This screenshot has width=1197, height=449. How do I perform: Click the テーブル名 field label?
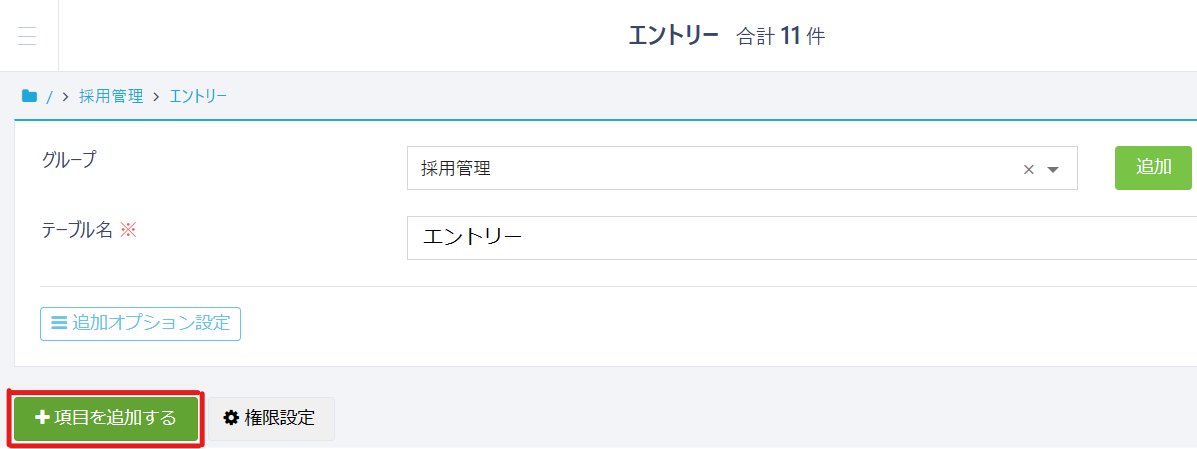[x=78, y=229]
